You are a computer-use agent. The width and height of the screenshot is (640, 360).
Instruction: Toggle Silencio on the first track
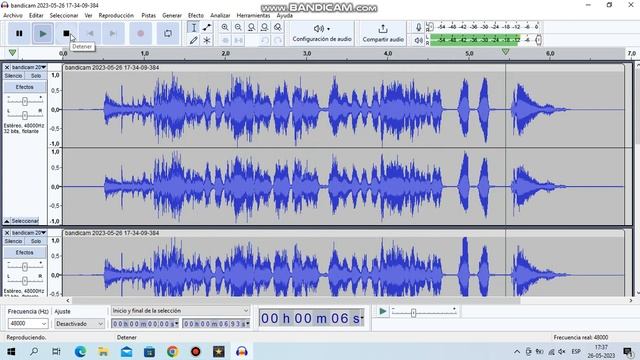(13, 76)
